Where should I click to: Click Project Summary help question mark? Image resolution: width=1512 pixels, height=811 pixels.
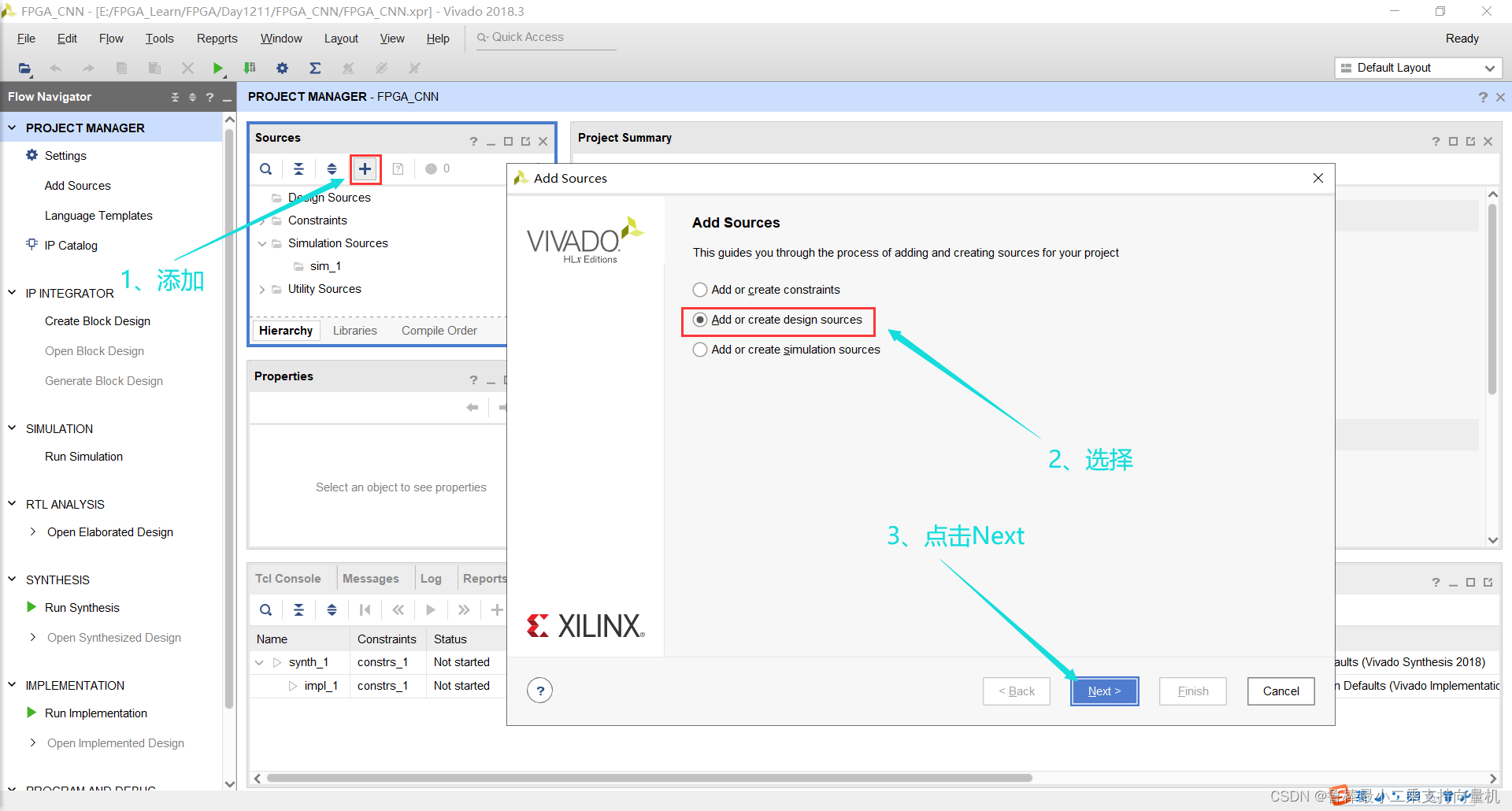tap(1436, 142)
